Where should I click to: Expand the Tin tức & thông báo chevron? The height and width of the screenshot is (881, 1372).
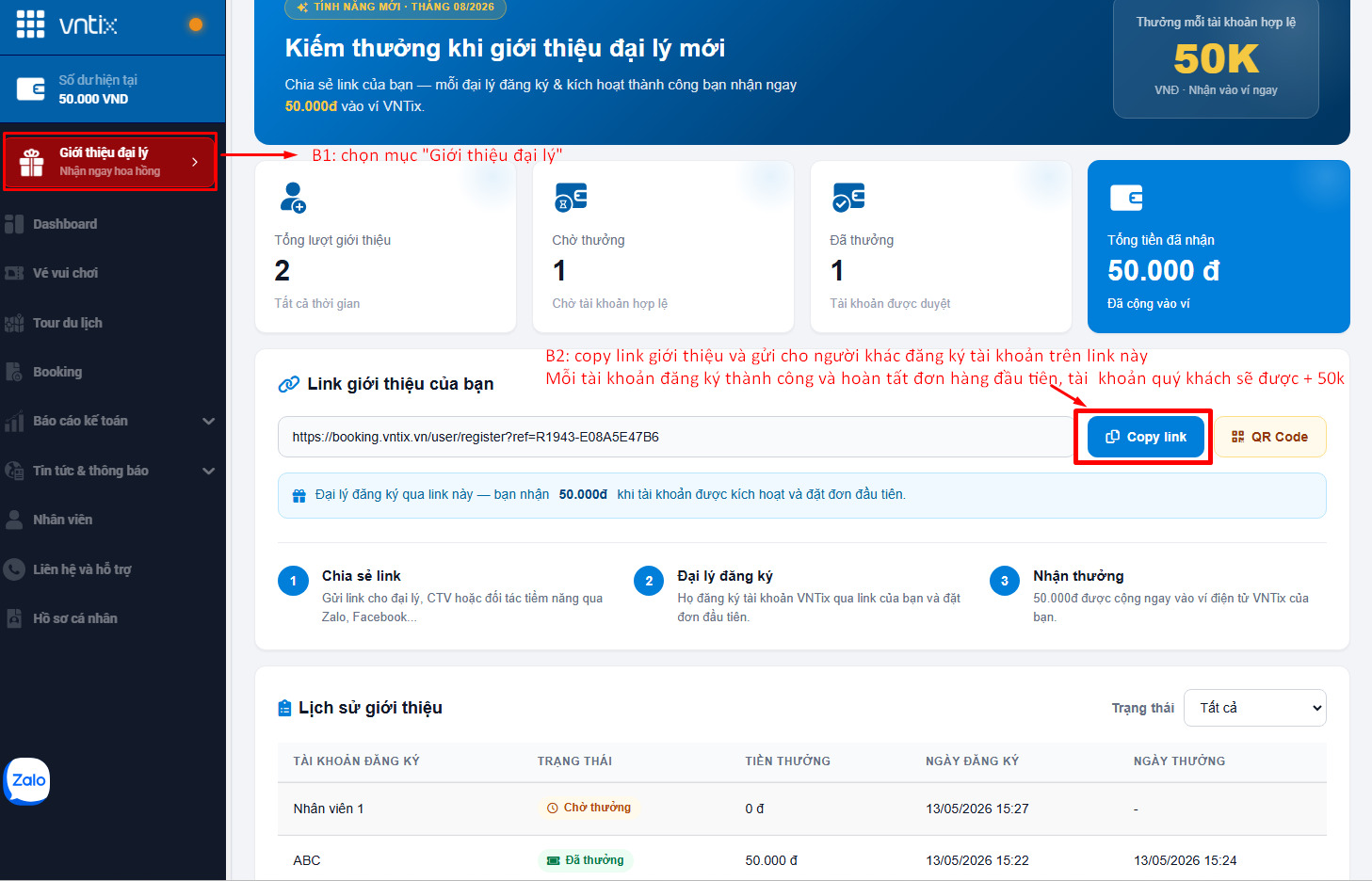click(209, 471)
